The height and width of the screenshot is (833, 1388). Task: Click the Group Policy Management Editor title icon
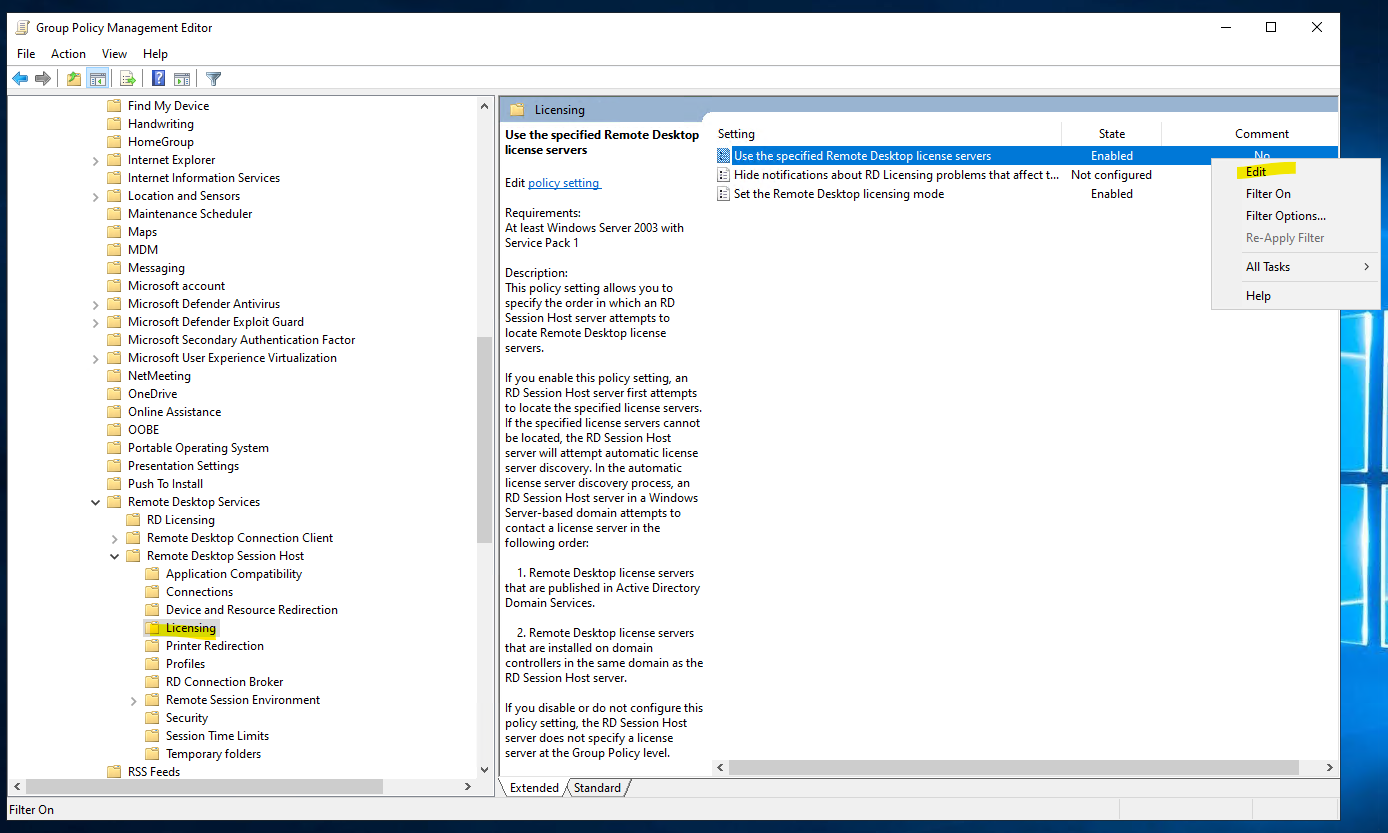[22, 27]
